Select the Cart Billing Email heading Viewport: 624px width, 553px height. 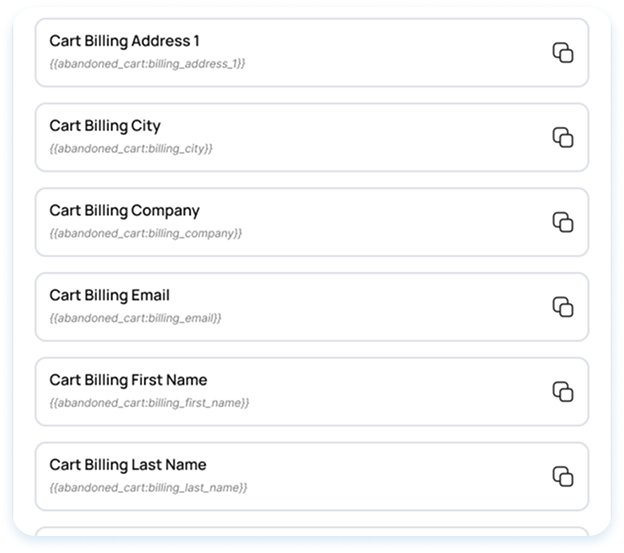[x=110, y=296]
